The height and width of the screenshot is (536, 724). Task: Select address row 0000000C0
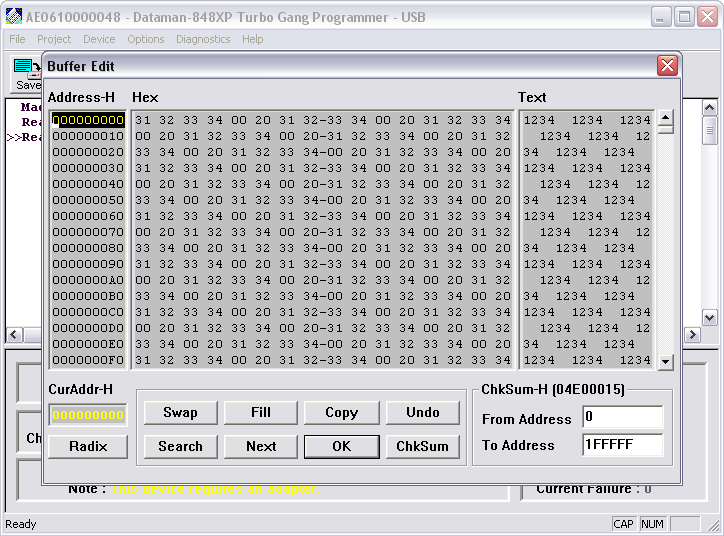(88, 312)
